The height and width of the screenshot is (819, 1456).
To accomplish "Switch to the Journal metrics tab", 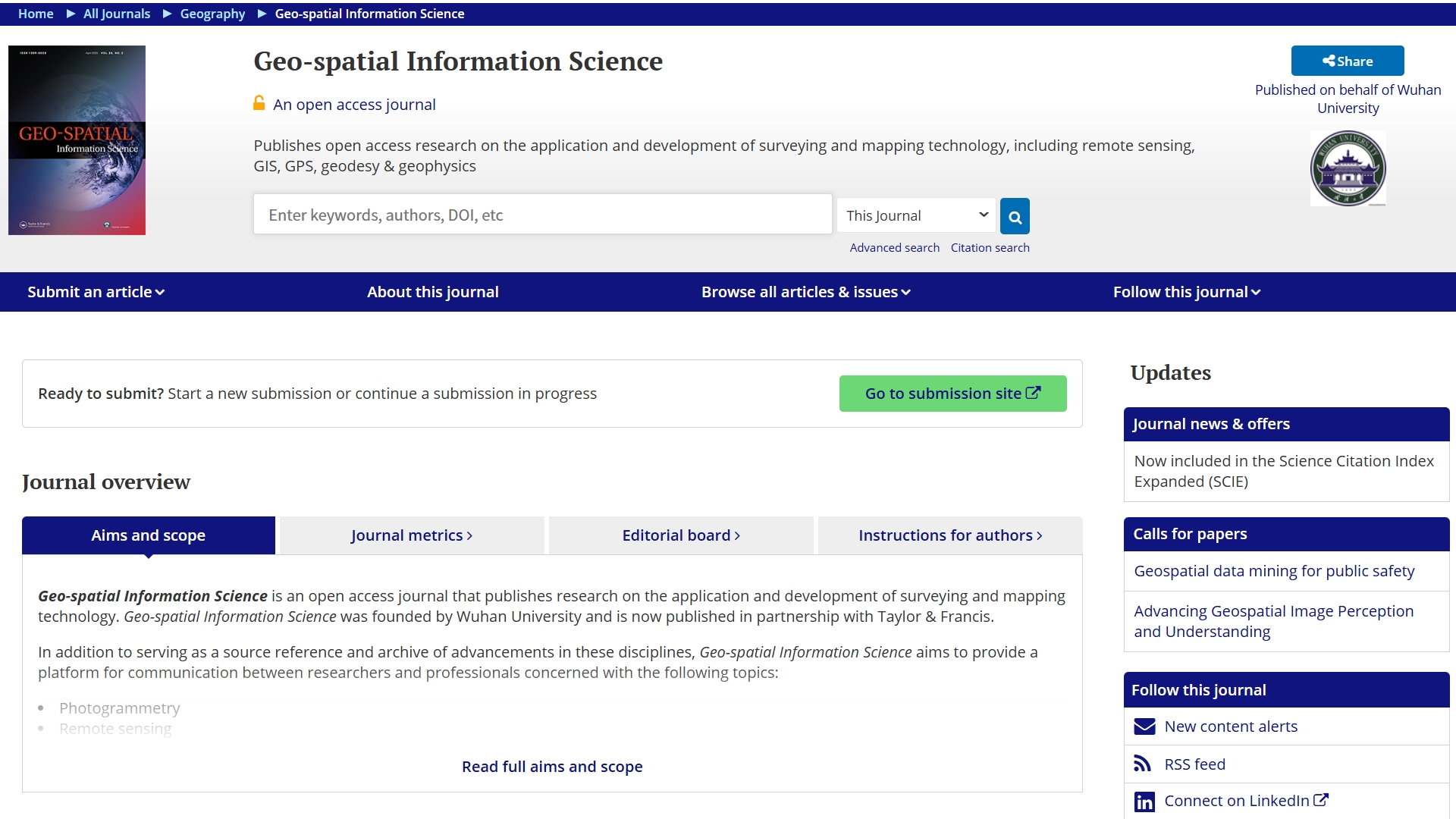I will tap(412, 535).
